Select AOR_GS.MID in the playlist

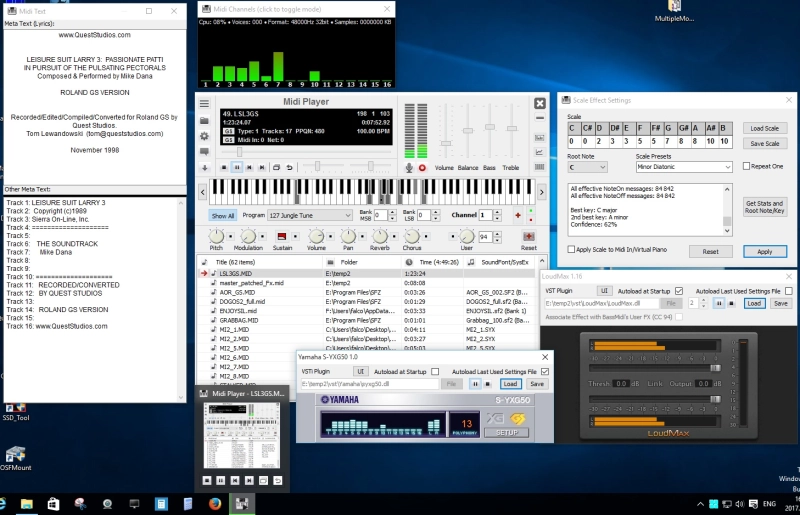coord(367,292)
